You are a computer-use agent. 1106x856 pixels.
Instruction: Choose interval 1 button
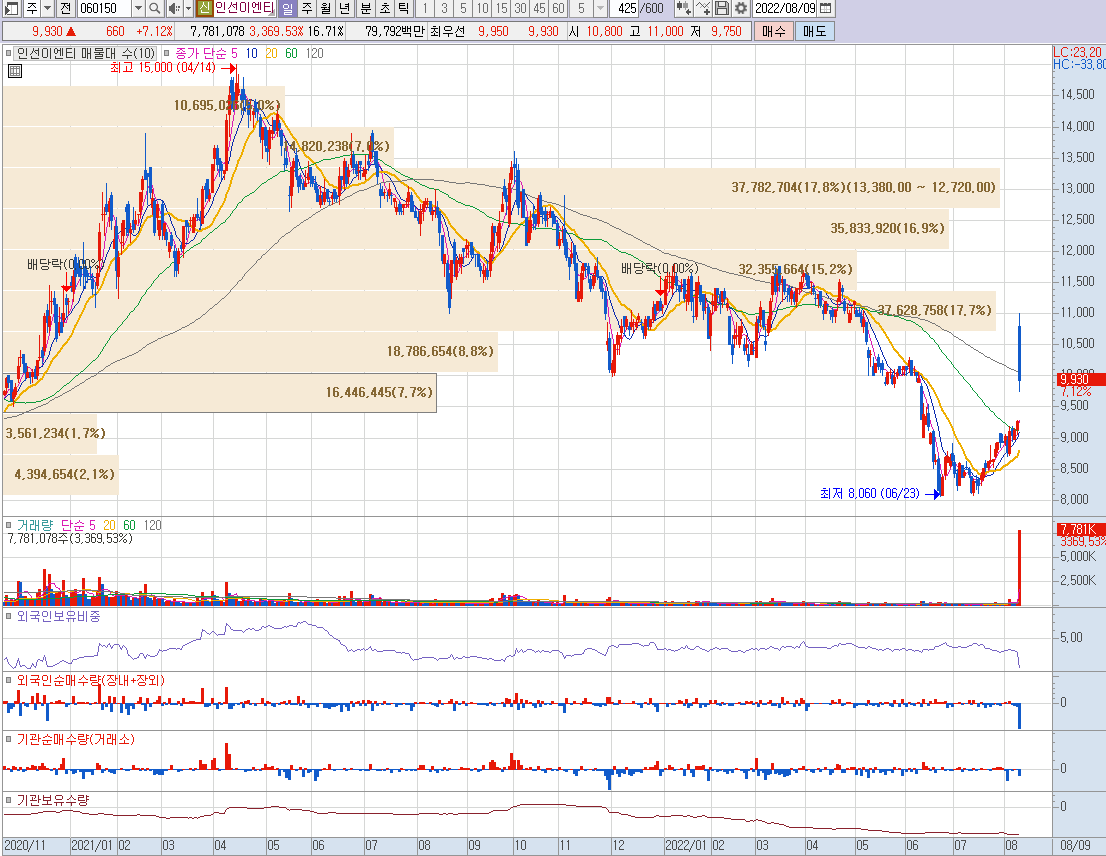[425, 8]
